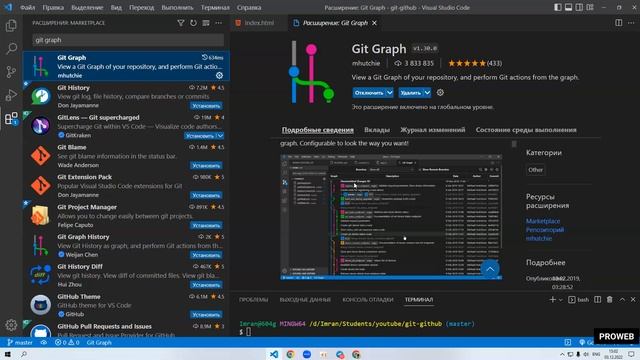Maximize the terminal panel with chevron
Image resolution: width=640 pixels, height=360 pixels.
pyautogui.click(x=622, y=300)
